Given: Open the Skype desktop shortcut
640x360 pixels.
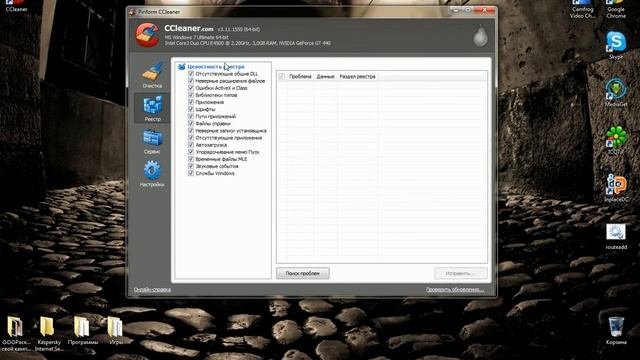Looking at the screenshot, I should click(616, 45).
